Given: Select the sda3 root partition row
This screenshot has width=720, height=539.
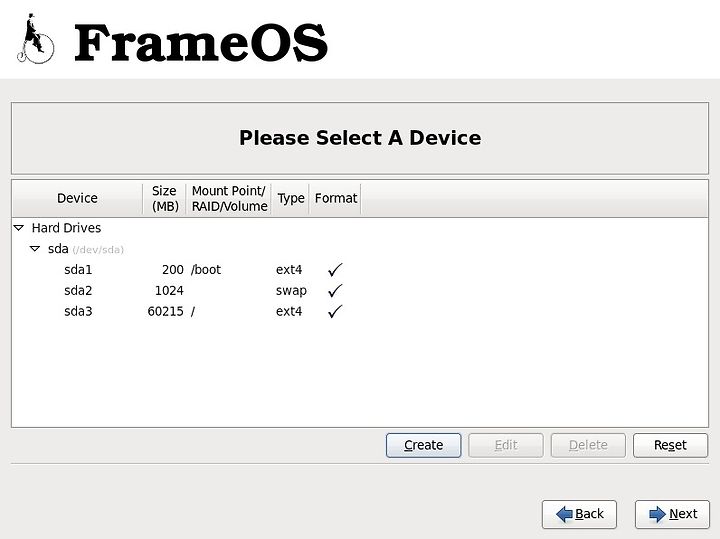Looking at the screenshot, I should (360, 311).
